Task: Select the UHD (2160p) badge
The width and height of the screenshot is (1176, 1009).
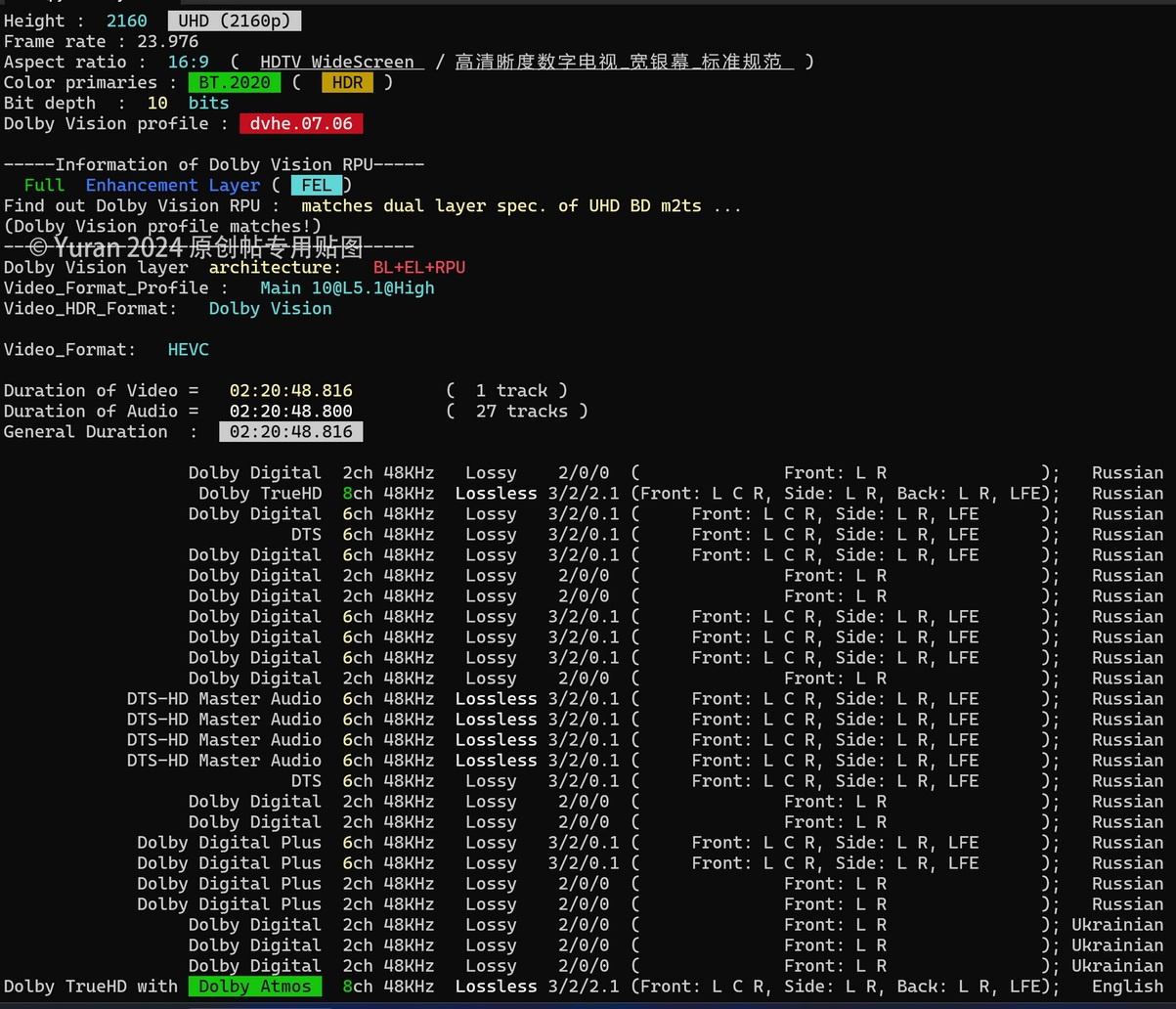Action: [x=235, y=21]
